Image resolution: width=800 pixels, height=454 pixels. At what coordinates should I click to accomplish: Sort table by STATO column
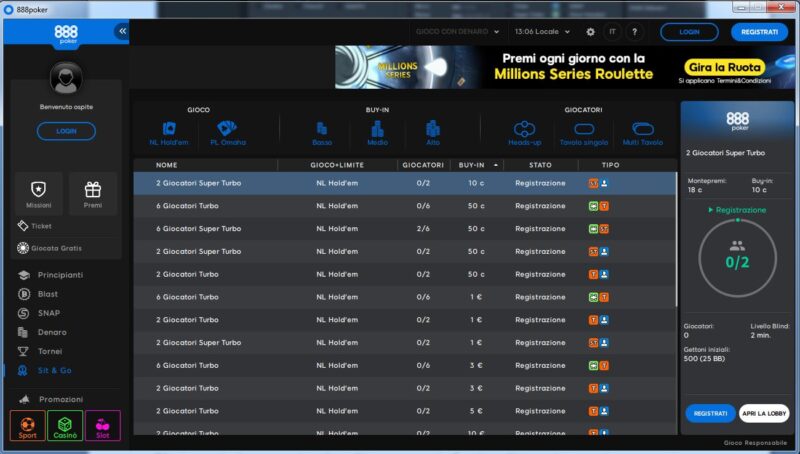click(540, 165)
